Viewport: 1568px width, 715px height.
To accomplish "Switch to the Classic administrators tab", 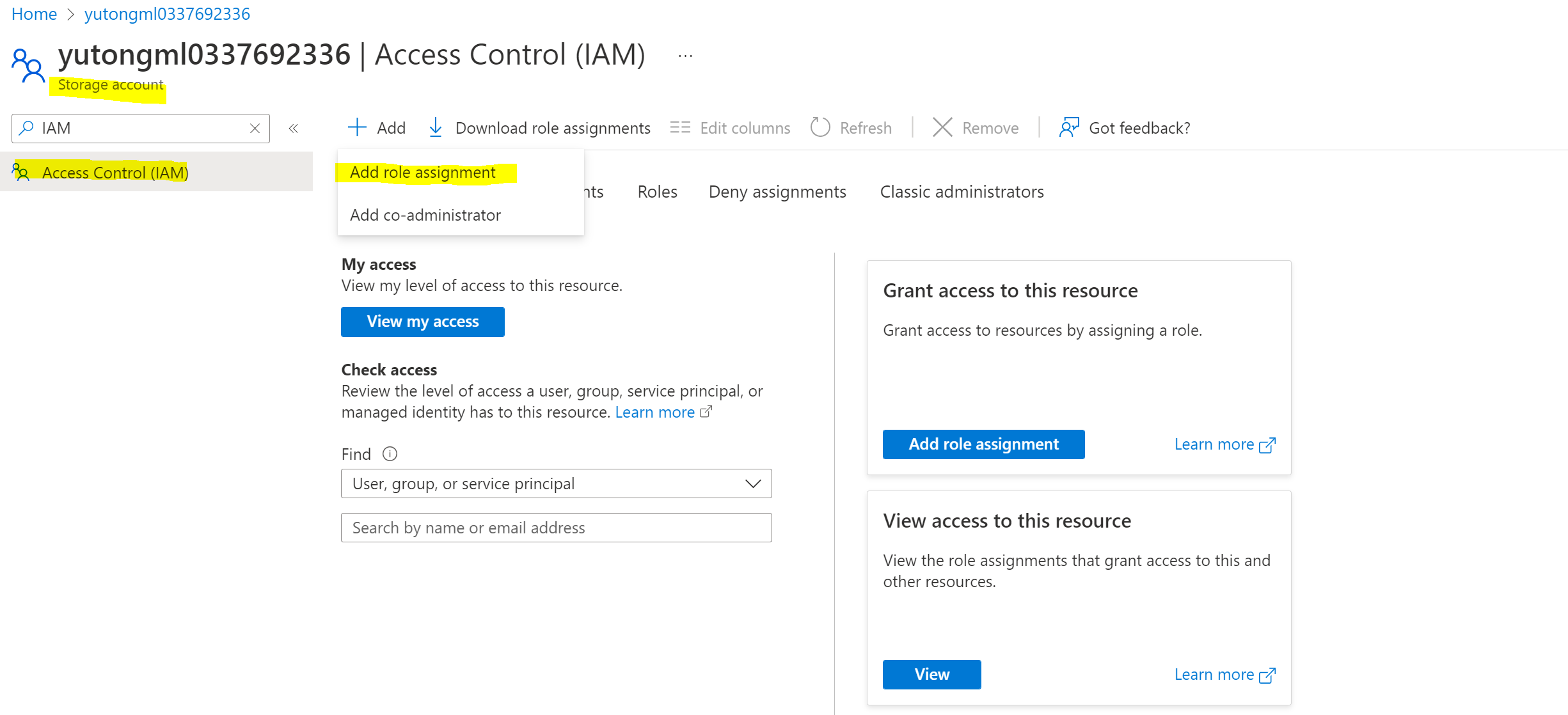I will [962, 192].
